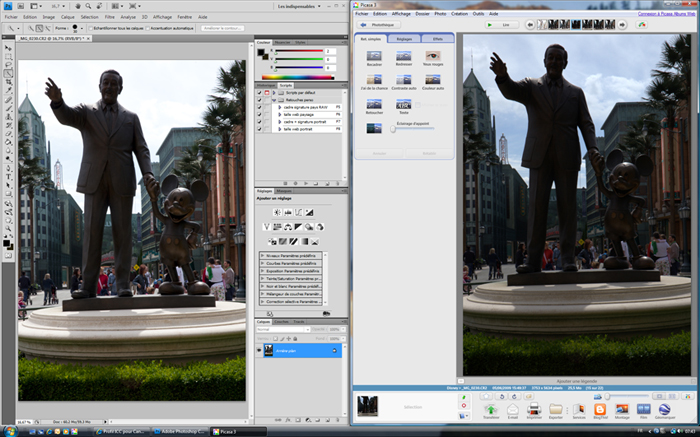Image resolution: width=700 pixels, height=437 pixels.
Task: Hide the Arrière-plan layer eye icon
Action: [x=259, y=351]
